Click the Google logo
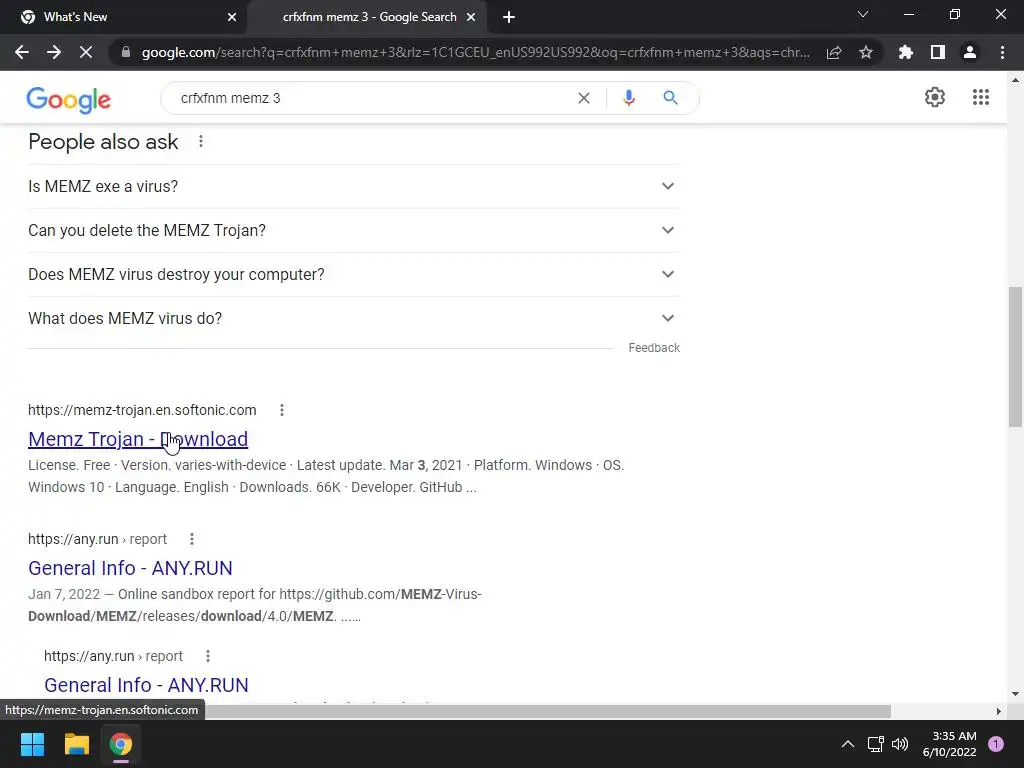1024x768 pixels. (69, 100)
